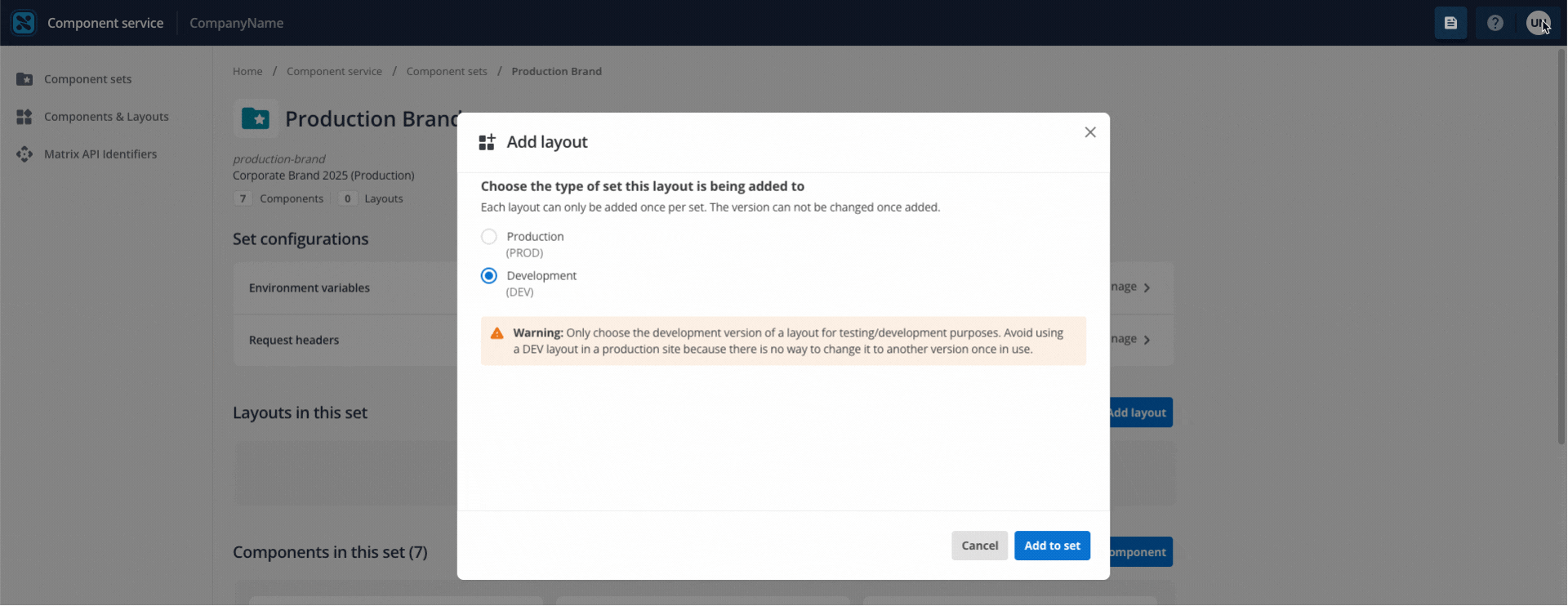1568x606 pixels.
Task: Click the Production Brand star folder icon
Action: pyautogui.click(x=256, y=119)
